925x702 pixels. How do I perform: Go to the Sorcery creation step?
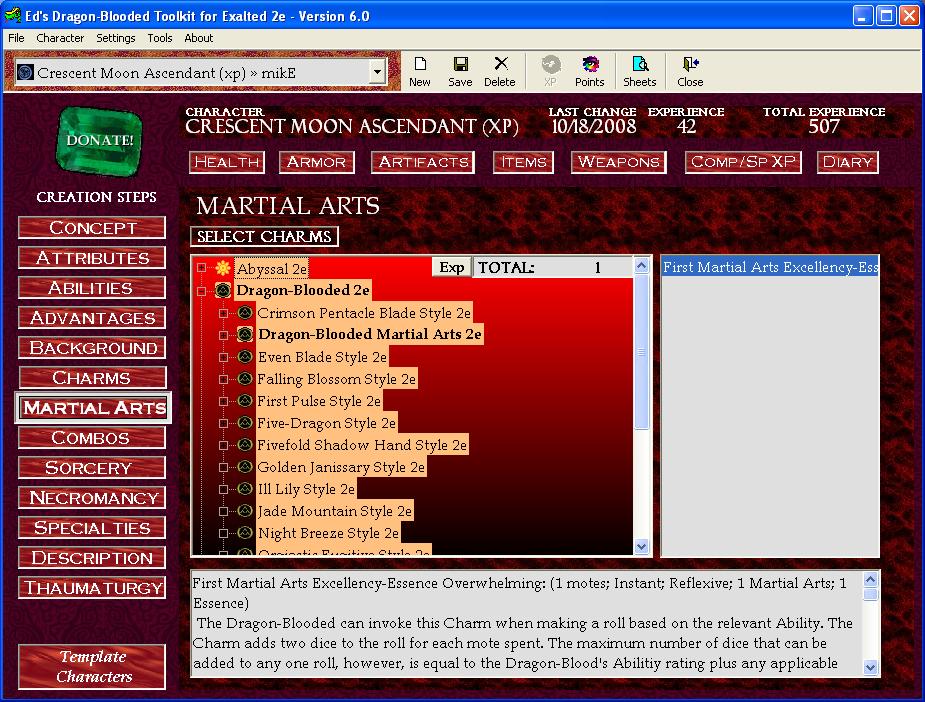click(x=92, y=468)
